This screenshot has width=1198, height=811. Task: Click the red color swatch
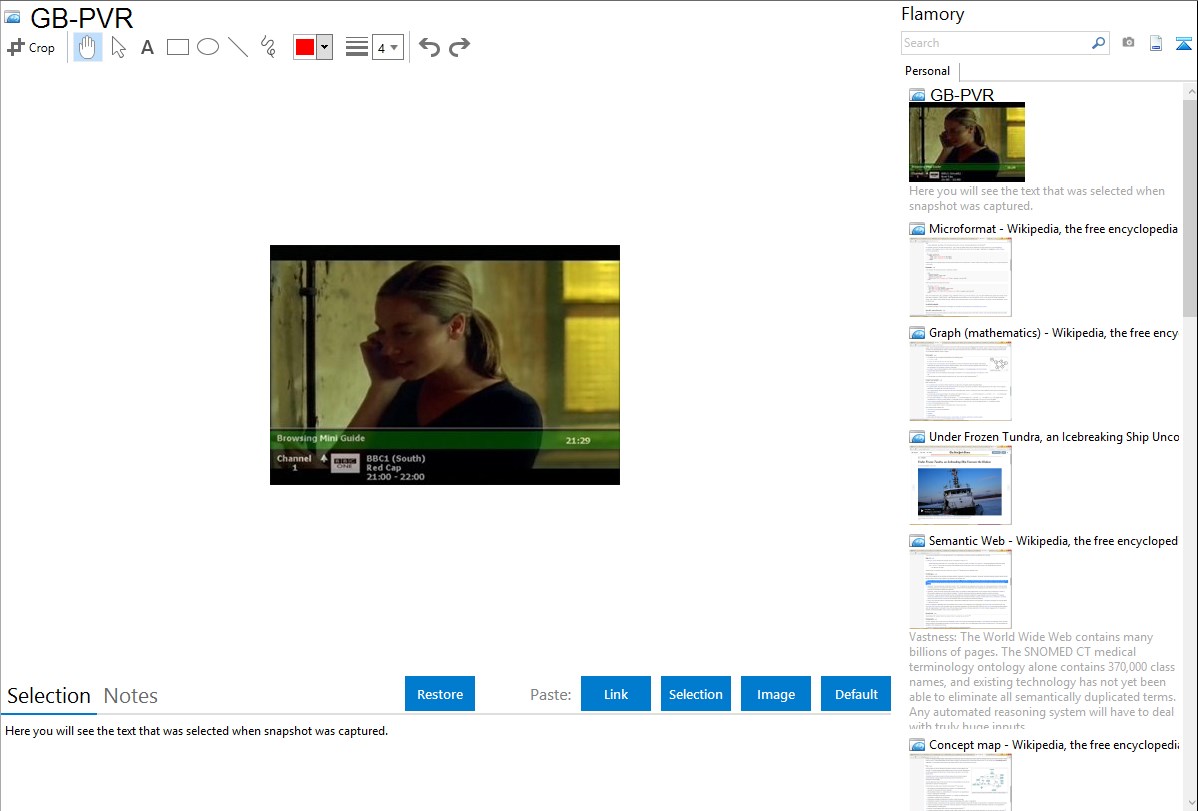(x=305, y=47)
